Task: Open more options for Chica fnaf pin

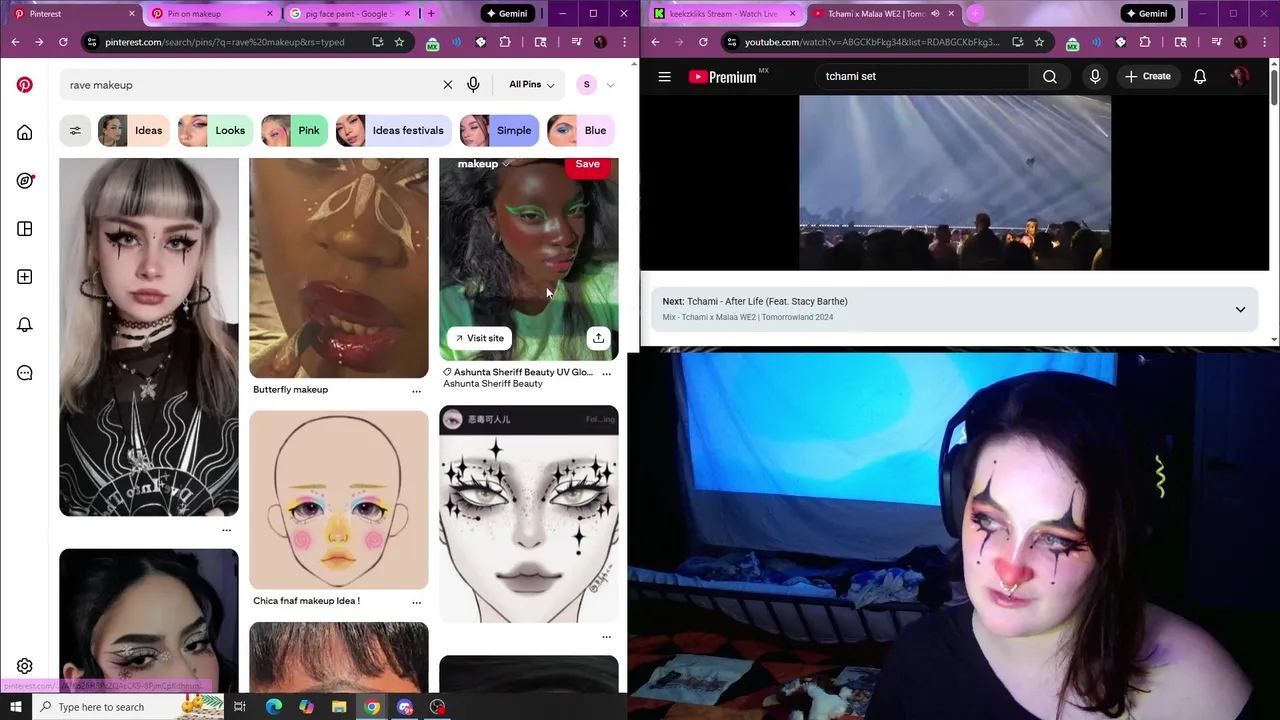Action: 416,602
